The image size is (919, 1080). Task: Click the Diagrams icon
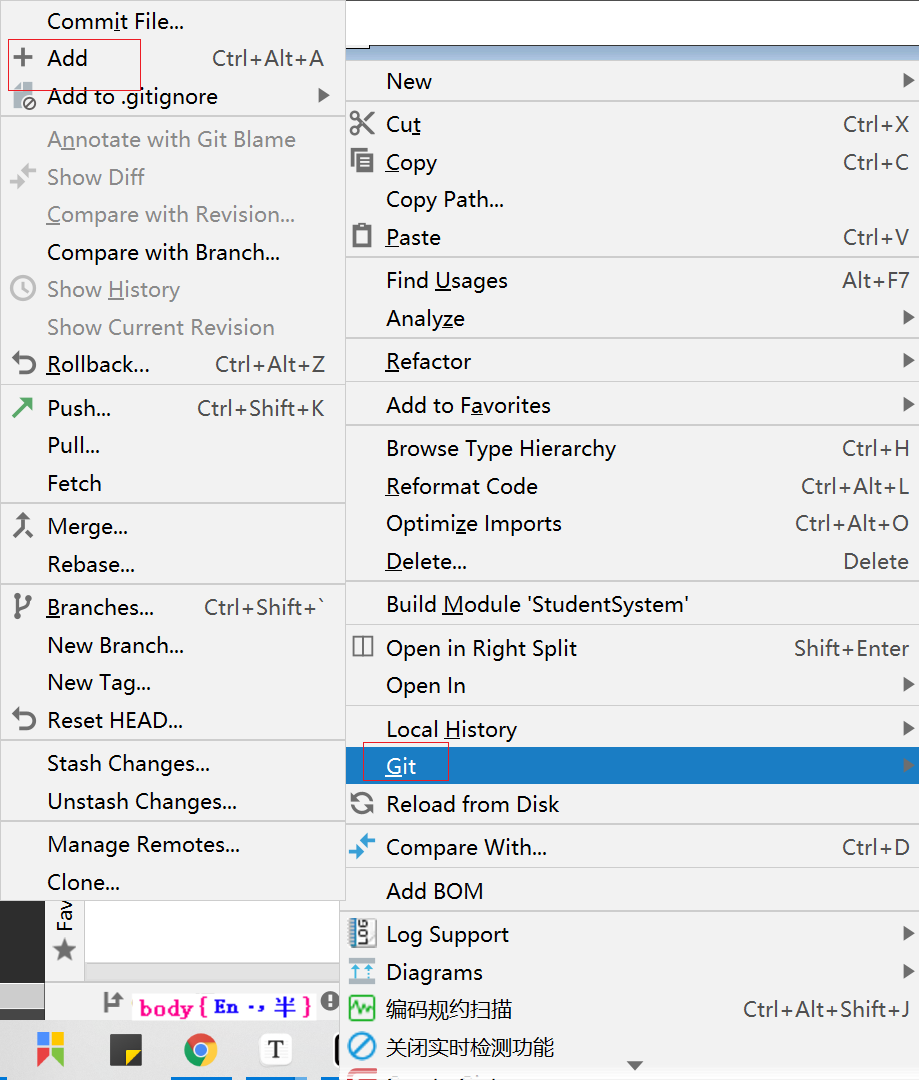(361, 972)
